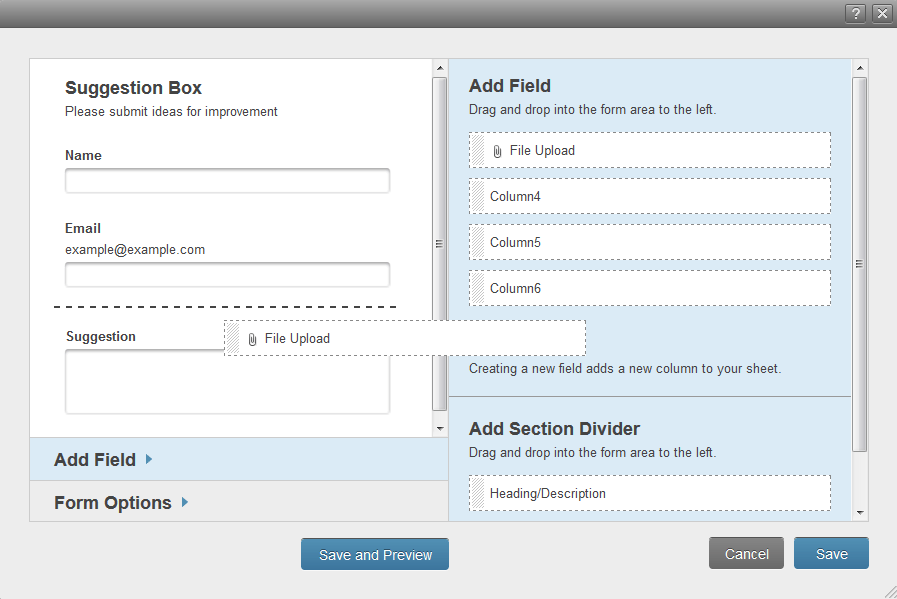Click the Save and Preview button
The height and width of the screenshot is (599, 897).
375,554
